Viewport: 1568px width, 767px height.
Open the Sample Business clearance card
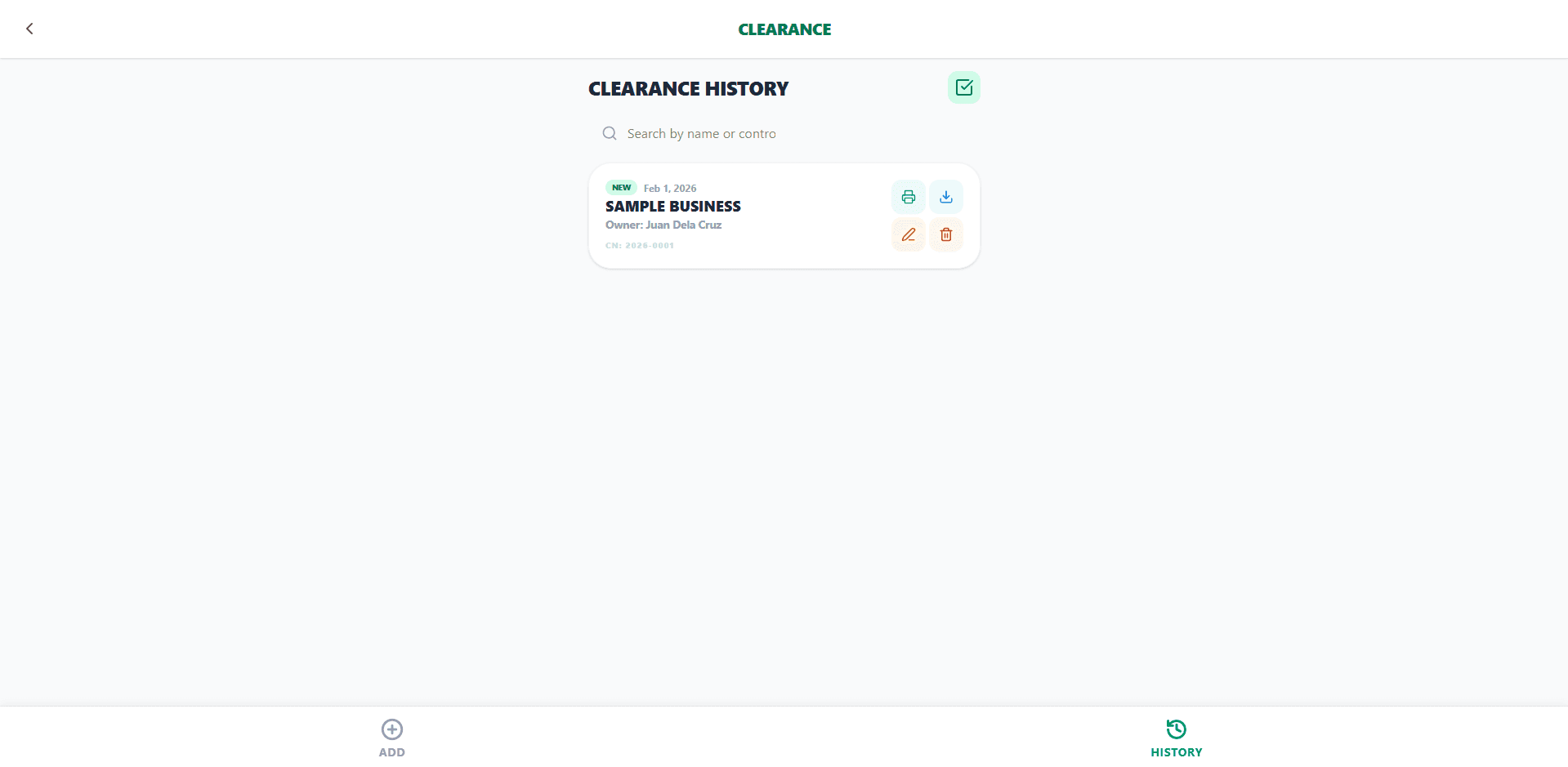point(735,215)
